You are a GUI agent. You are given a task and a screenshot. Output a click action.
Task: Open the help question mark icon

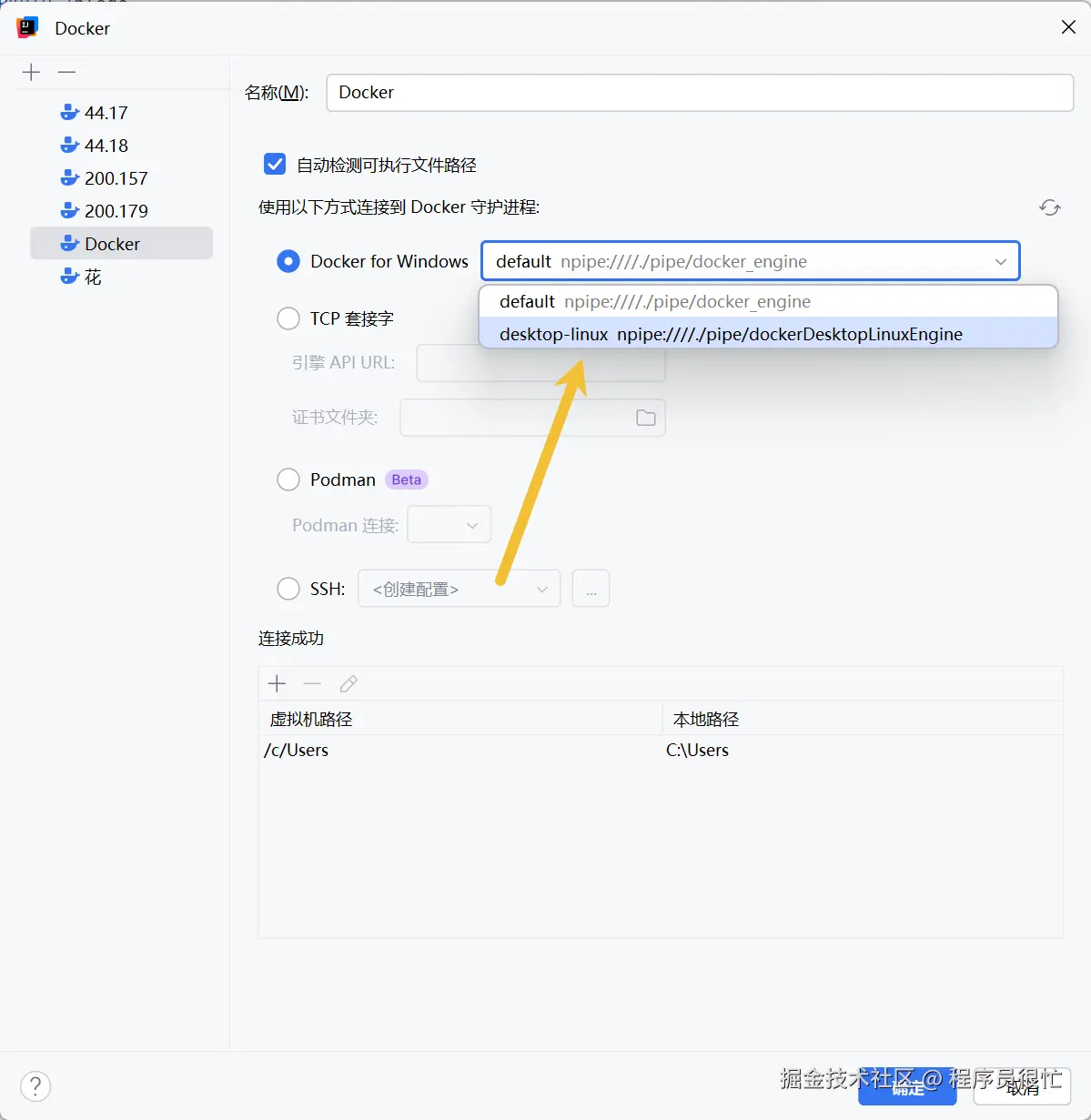pyautogui.click(x=35, y=1086)
